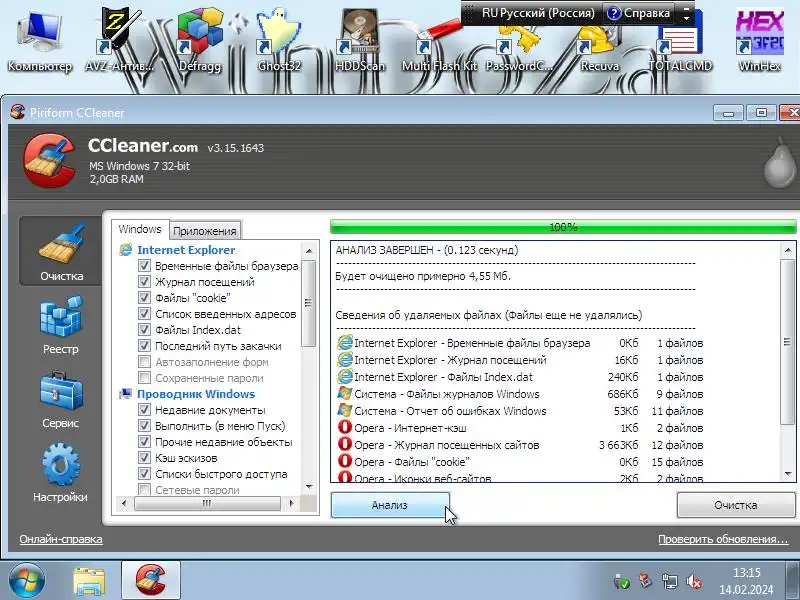Open the Сервис (Tools) section
Viewport: 800px width, 600px height.
click(61, 399)
